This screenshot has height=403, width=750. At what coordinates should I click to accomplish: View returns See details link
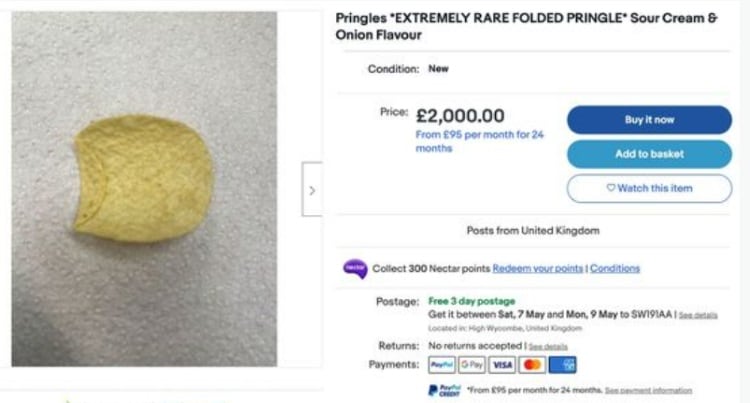[548, 346]
